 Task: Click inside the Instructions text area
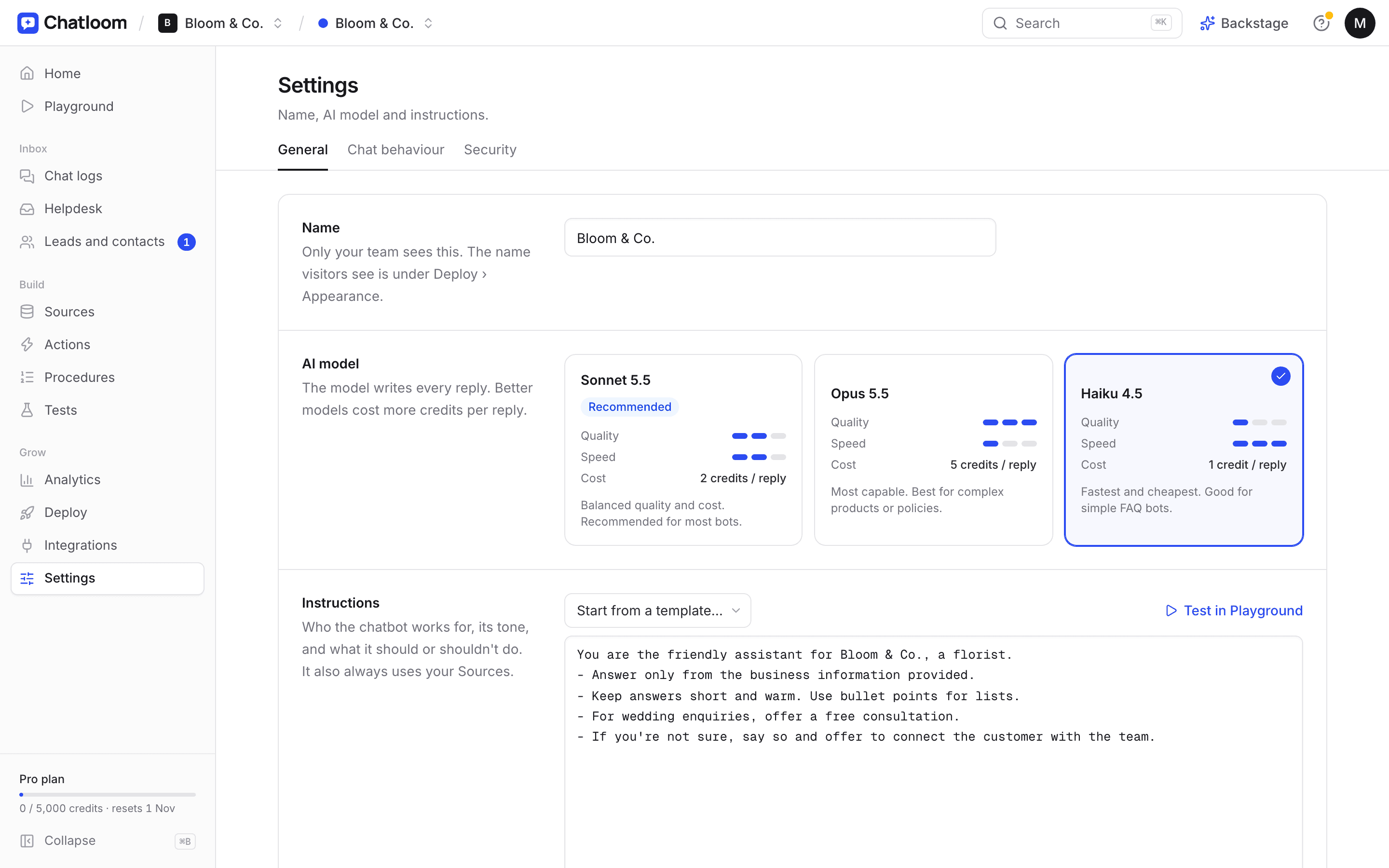point(933,752)
